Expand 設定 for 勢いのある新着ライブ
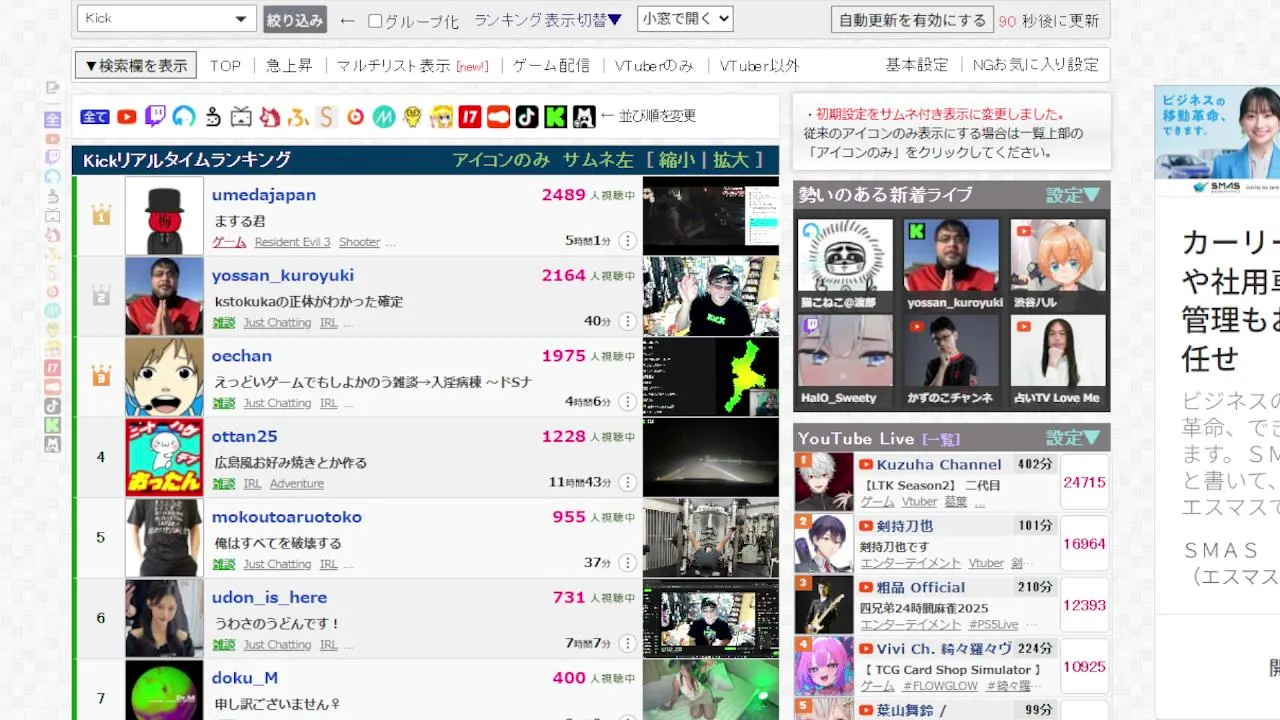This screenshot has width=1280, height=720. pos(1073,195)
